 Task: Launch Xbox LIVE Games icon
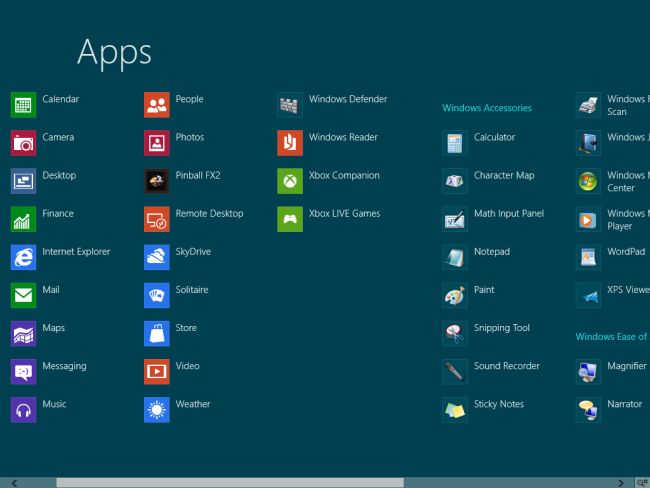tap(290, 219)
